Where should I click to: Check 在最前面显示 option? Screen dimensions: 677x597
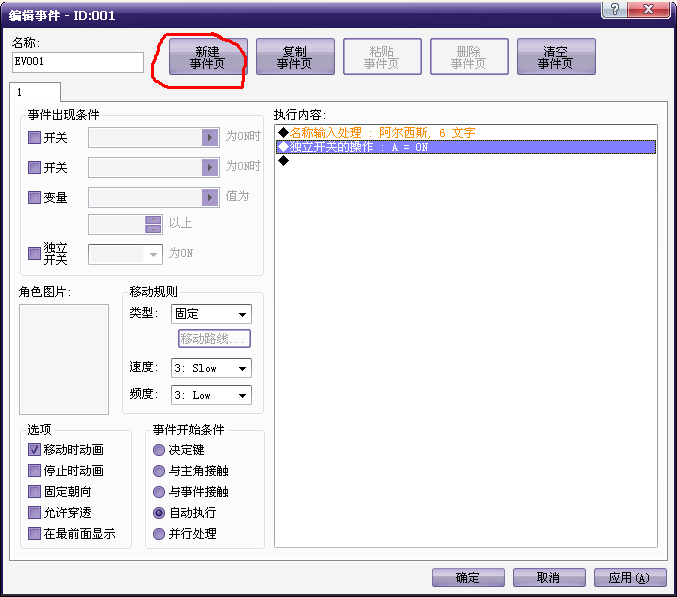34,534
